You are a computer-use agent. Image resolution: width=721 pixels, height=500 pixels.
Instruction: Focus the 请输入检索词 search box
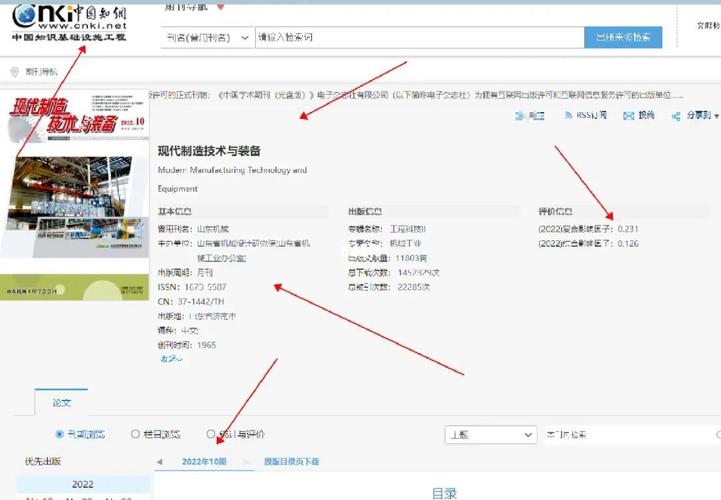click(x=419, y=37)
